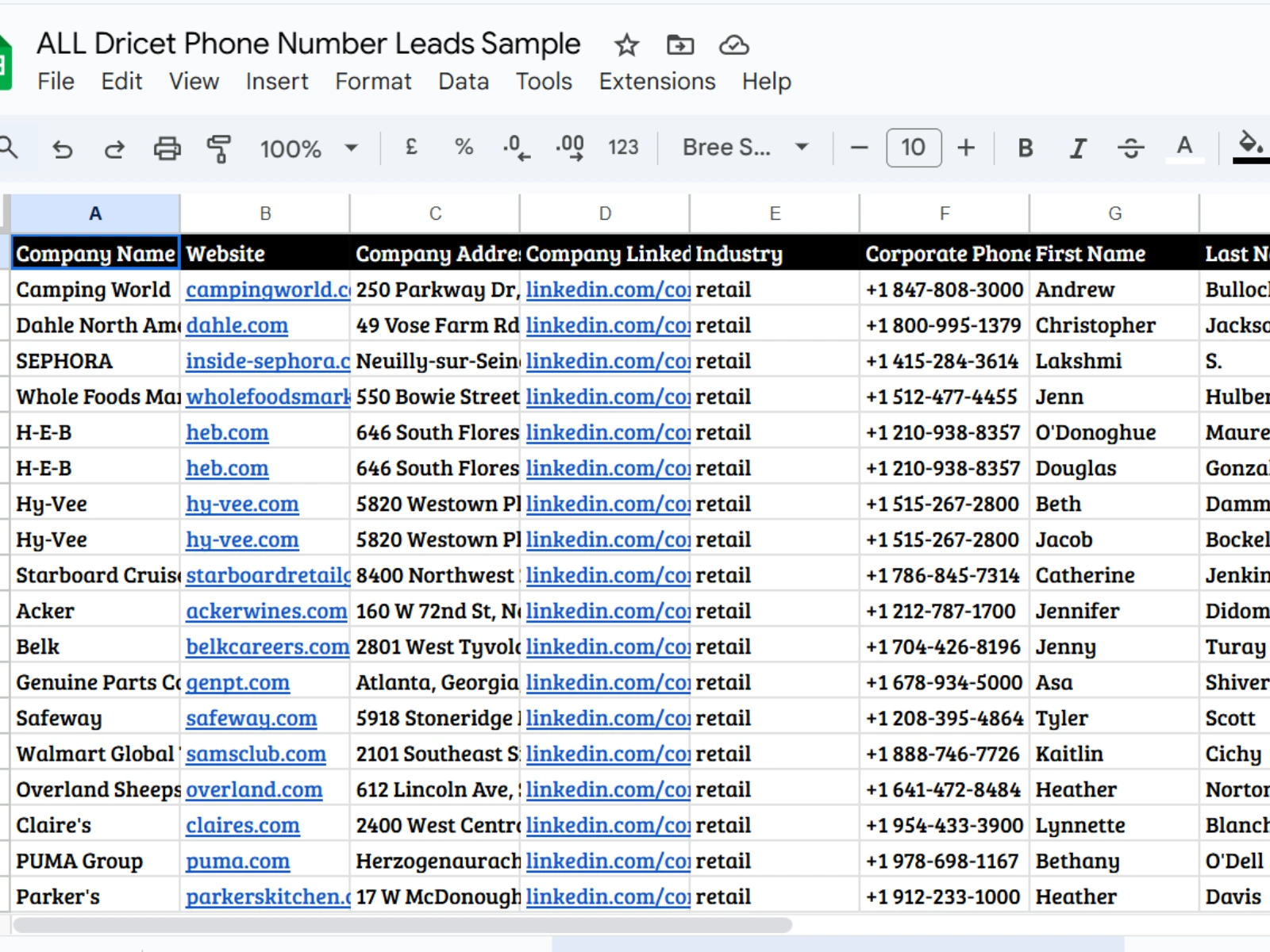Viewport: 1270px width, 952px height.
Task: Open the Insert menu
Action: [277, 82]
